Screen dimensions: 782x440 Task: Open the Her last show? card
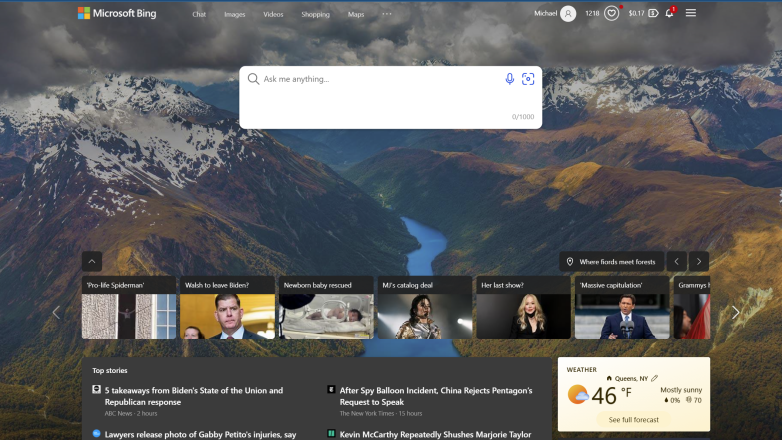click(x=524, y=307)
